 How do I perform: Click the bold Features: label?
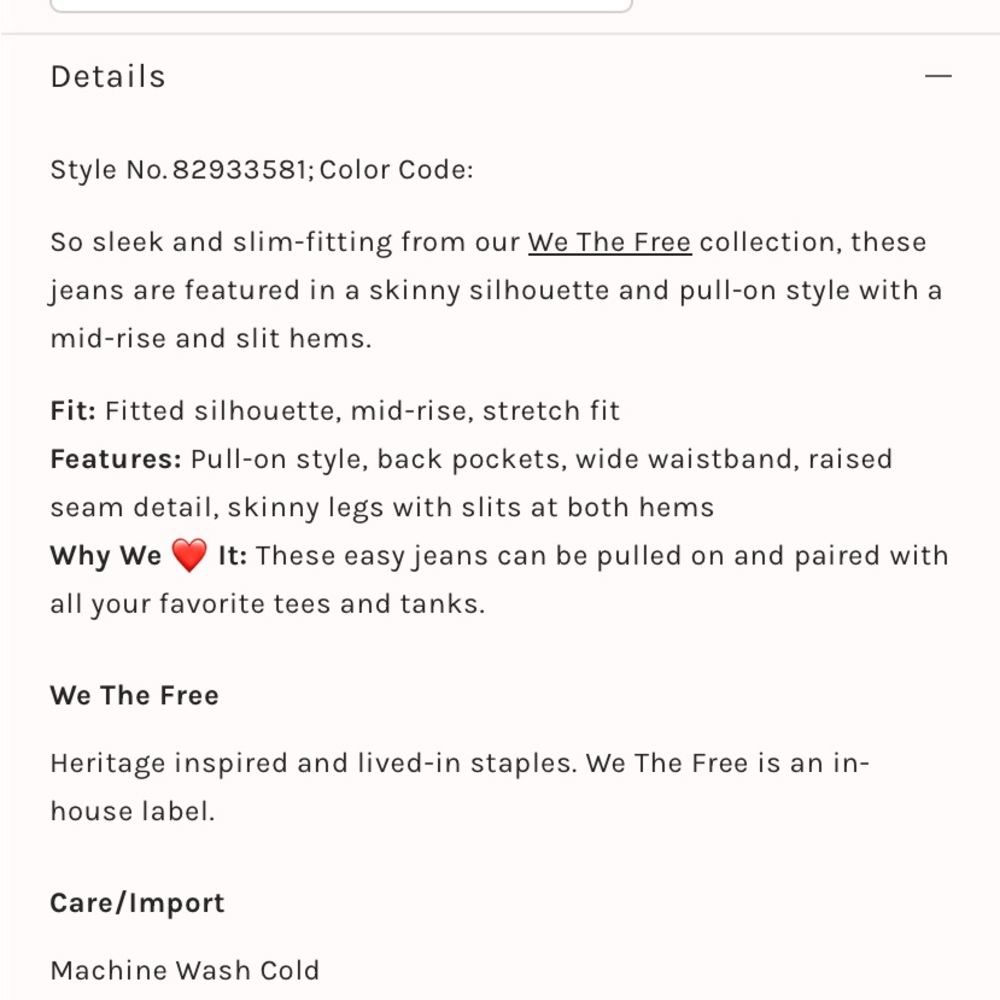116,459
